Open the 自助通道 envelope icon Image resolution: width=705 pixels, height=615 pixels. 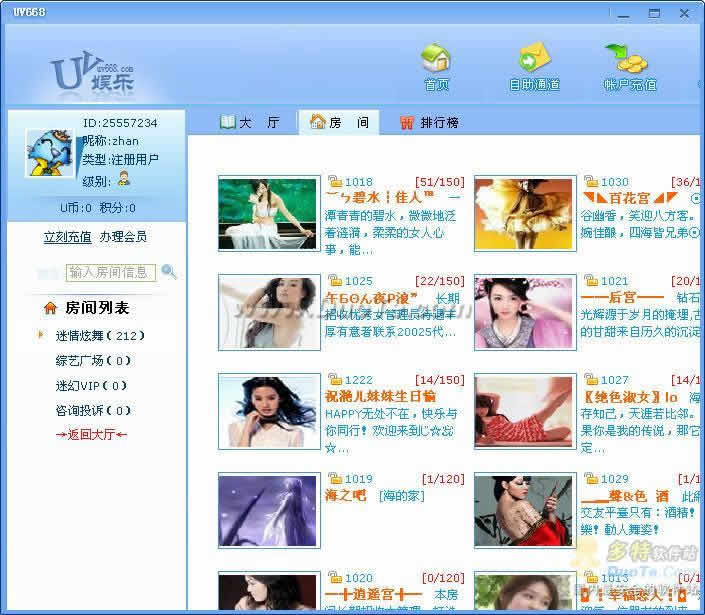(535, 57)
